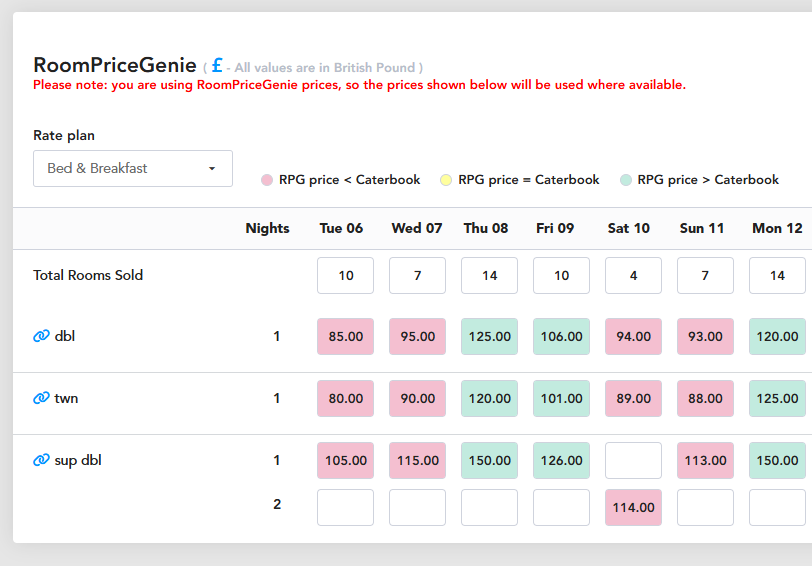
Task: Click empty sup dbl 2-night field for Sun 11
Action: tap(705, 507)
